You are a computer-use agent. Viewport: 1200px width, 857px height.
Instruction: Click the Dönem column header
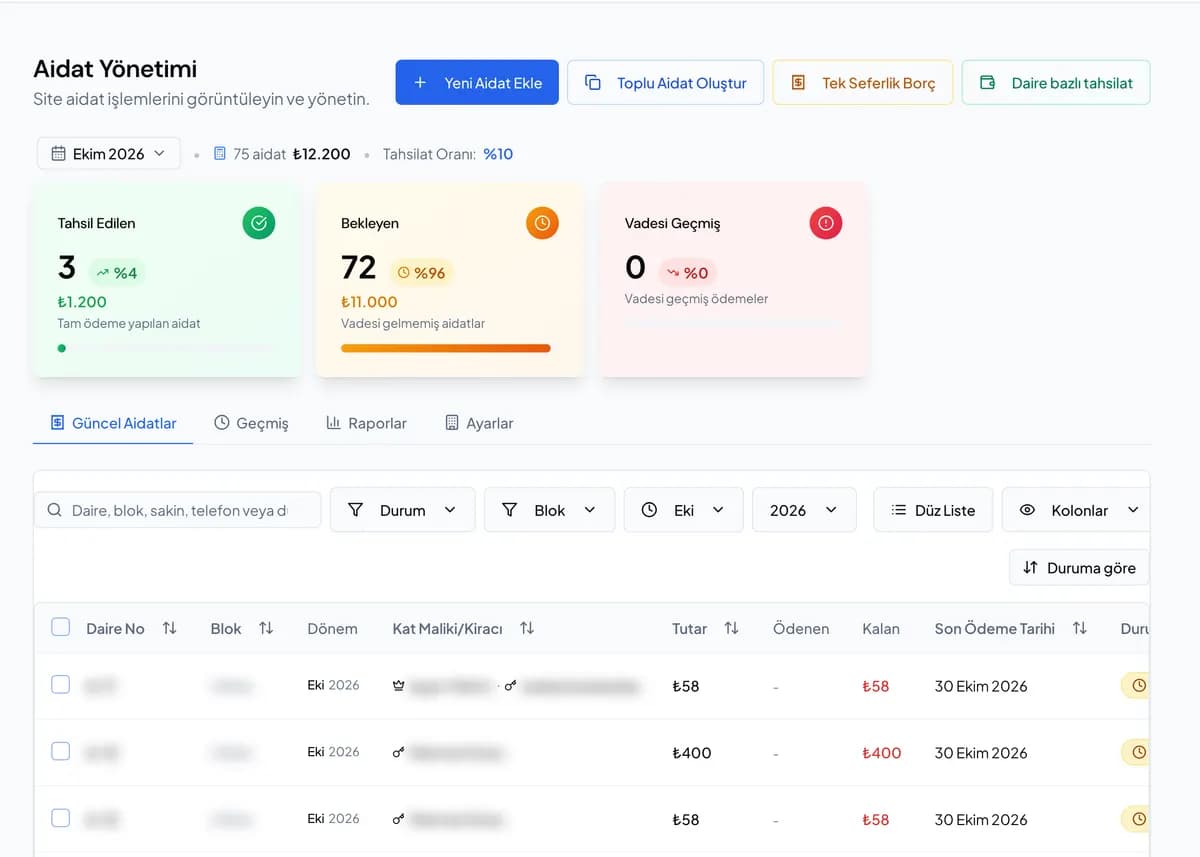tap(332, 629)
